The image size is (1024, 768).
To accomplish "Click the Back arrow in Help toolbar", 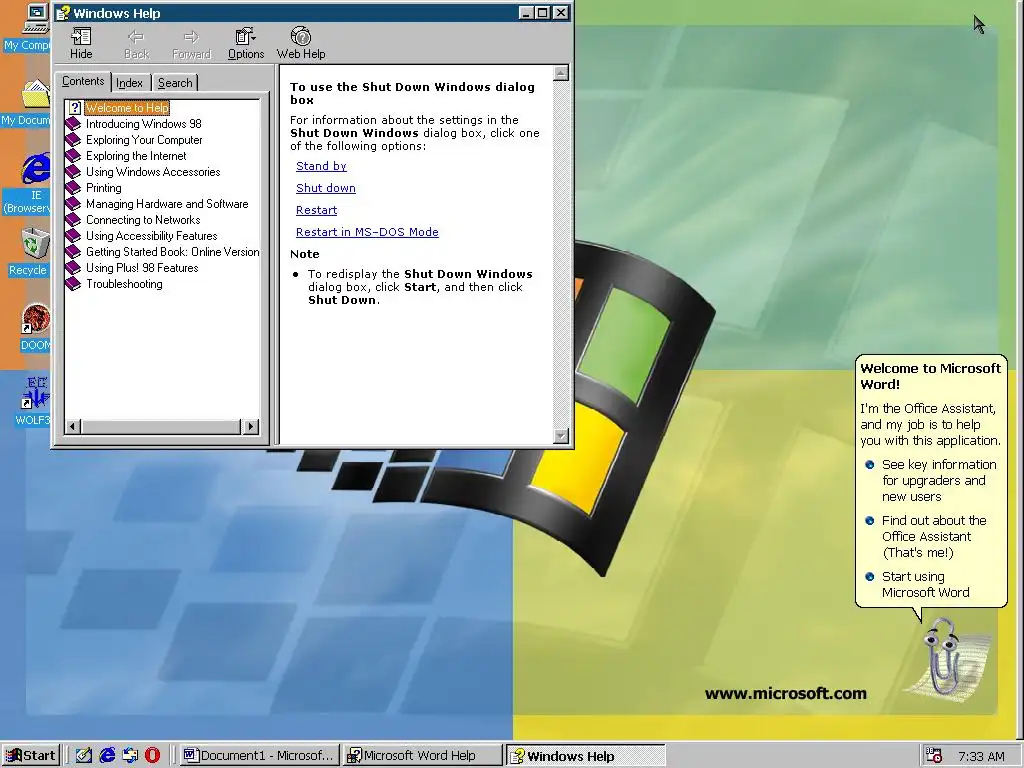I will tap(136, 44).
